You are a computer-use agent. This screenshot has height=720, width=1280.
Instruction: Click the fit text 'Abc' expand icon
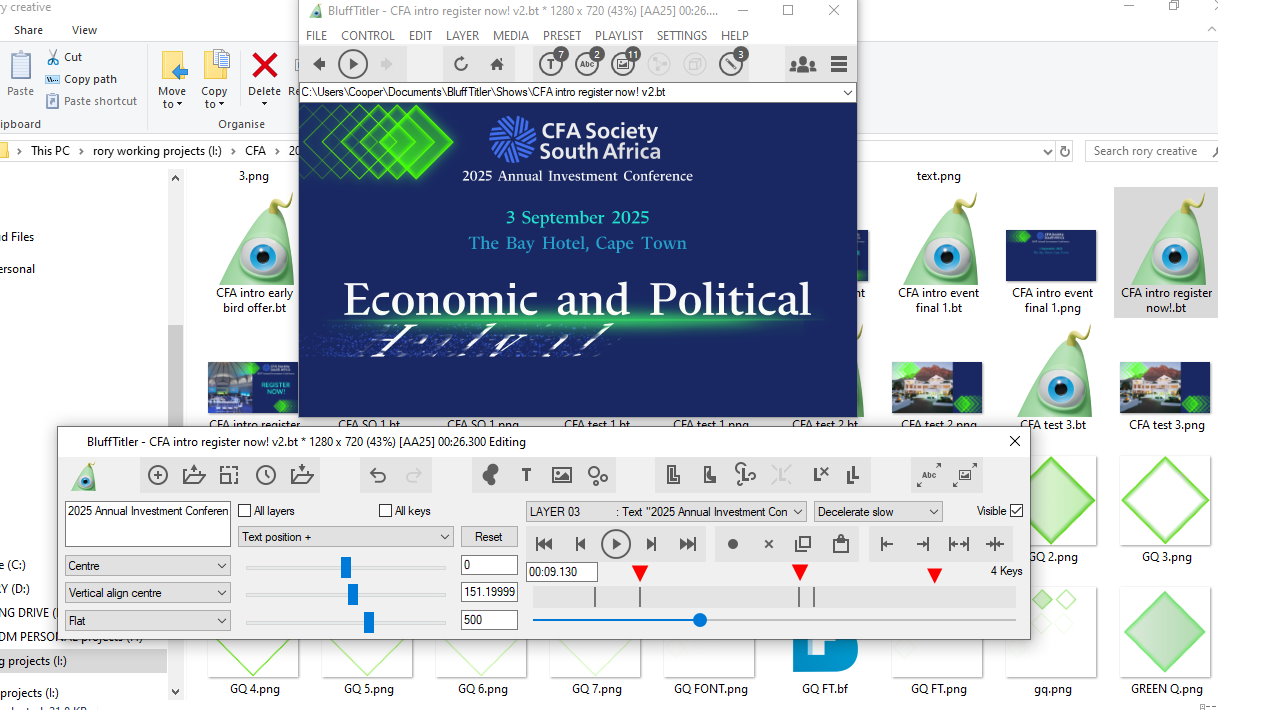tap(930, 476)
